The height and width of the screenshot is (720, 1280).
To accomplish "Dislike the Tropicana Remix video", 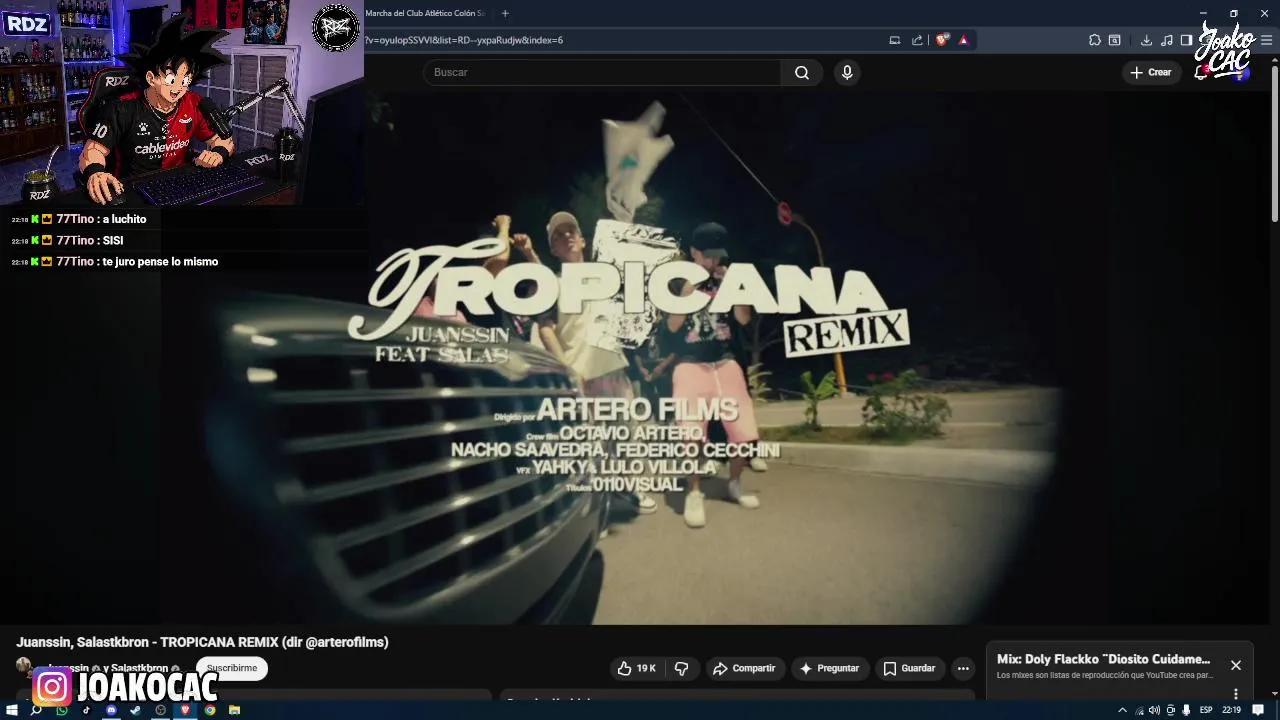I will click(682, 668).
